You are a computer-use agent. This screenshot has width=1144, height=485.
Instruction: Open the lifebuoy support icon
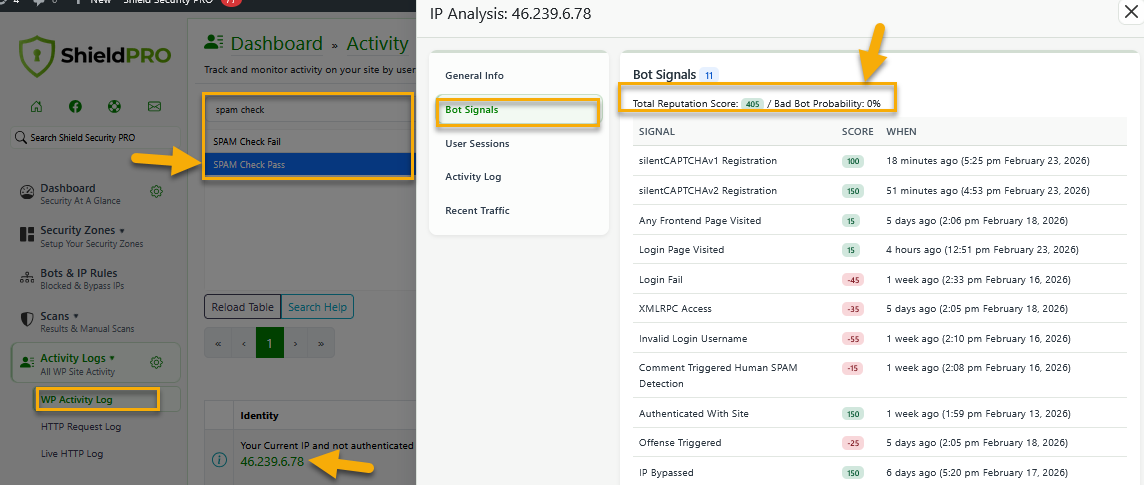click(114, 106)
